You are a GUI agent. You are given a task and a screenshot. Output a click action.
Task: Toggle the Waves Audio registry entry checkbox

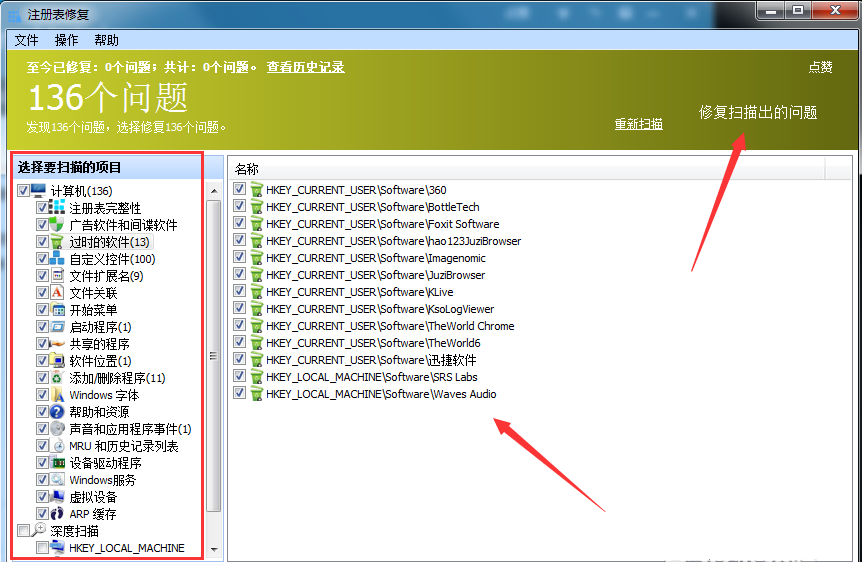(x=239, y=394)
